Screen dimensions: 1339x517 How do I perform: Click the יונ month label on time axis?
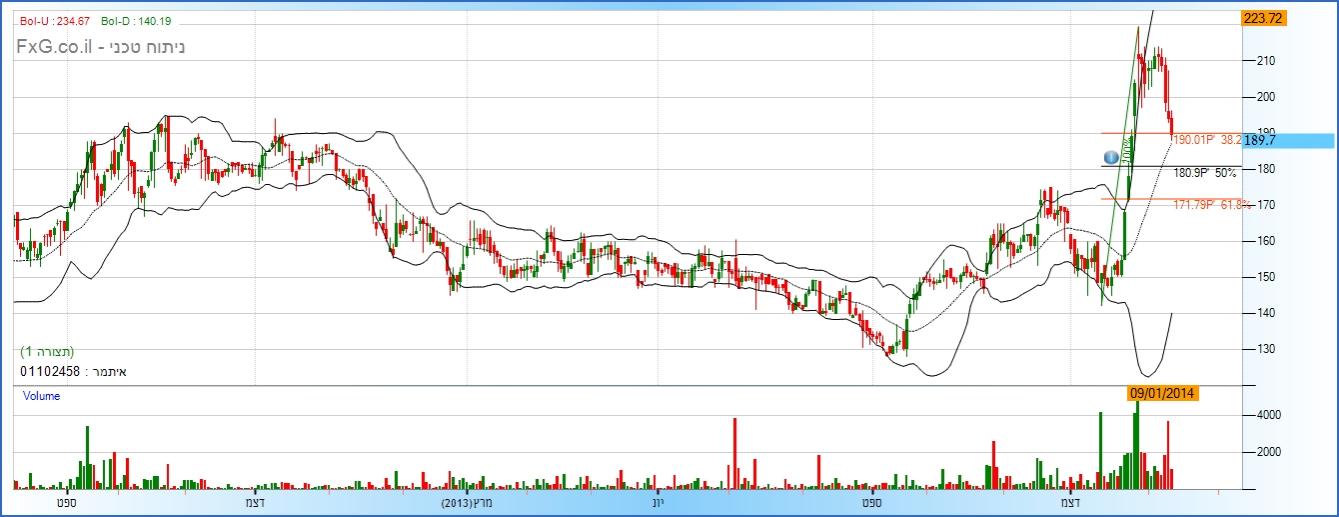[658, 502]
